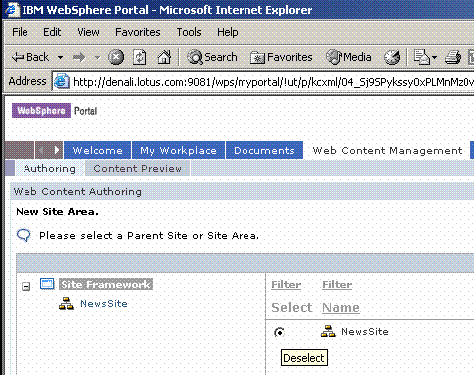Screen dimensions: 474x375
Task: Click the Forward arrow button
Action: (x=79, y=57)
